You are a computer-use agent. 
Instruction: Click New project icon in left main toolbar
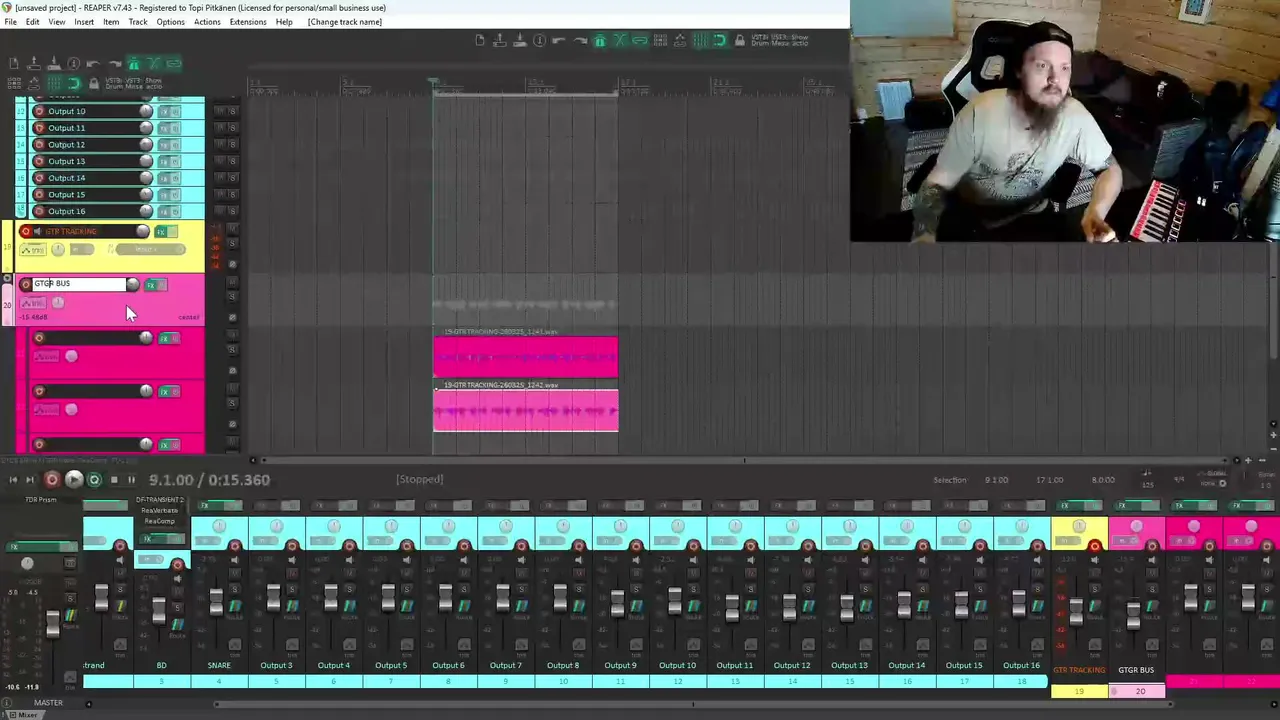(14, 63)
